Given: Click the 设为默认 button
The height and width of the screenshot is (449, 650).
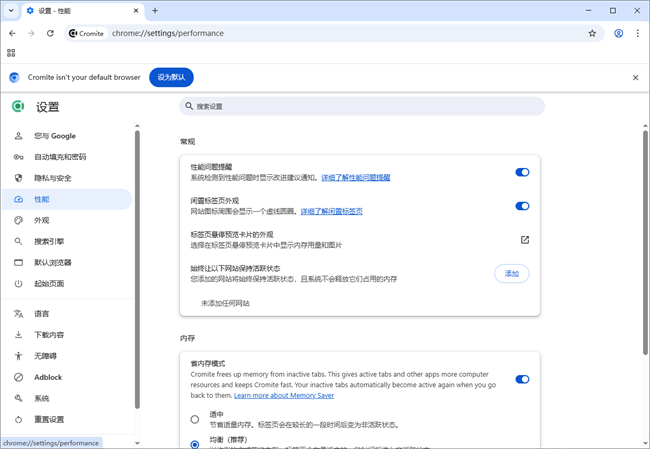Looking at the screenshot, I should [x=171, y=77].
